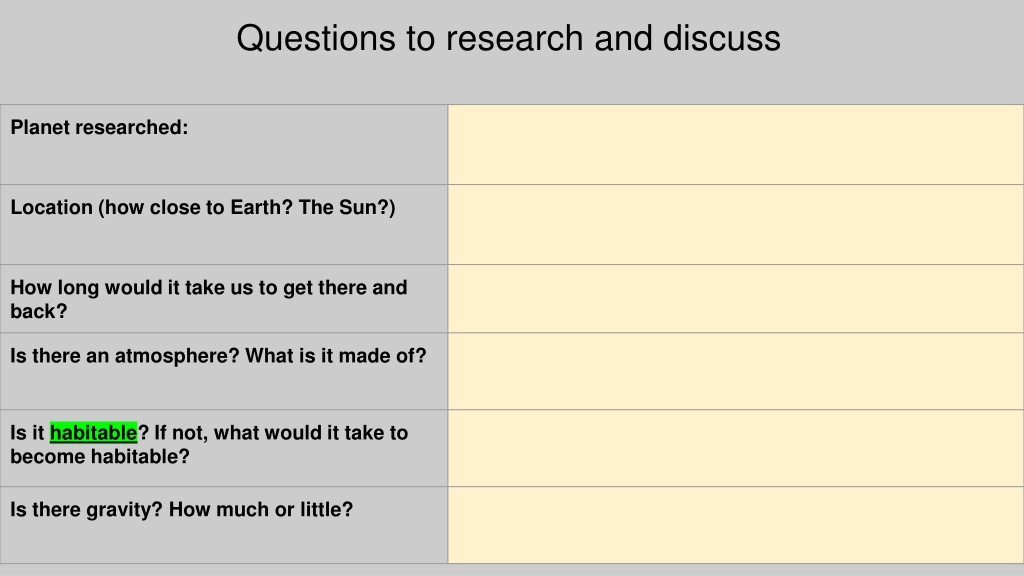Viewport: 1024px width, 576px height.
Task: Click the answer cell for travel time question
Action: (735, 298)
